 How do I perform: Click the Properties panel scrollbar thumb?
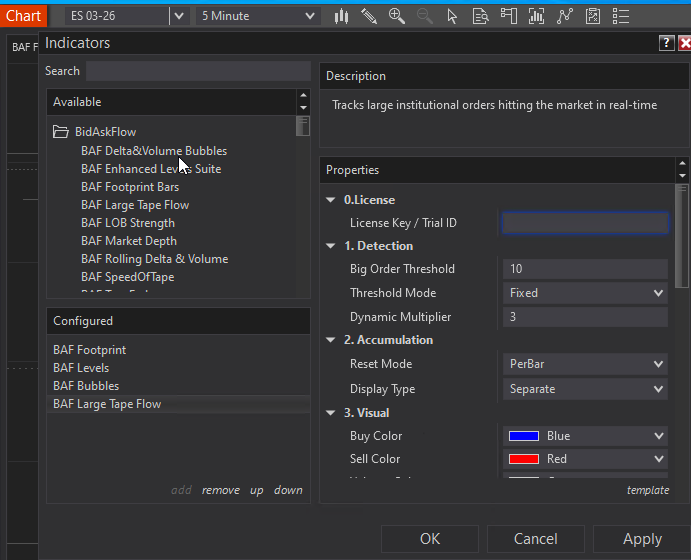(x=682, y=236)
